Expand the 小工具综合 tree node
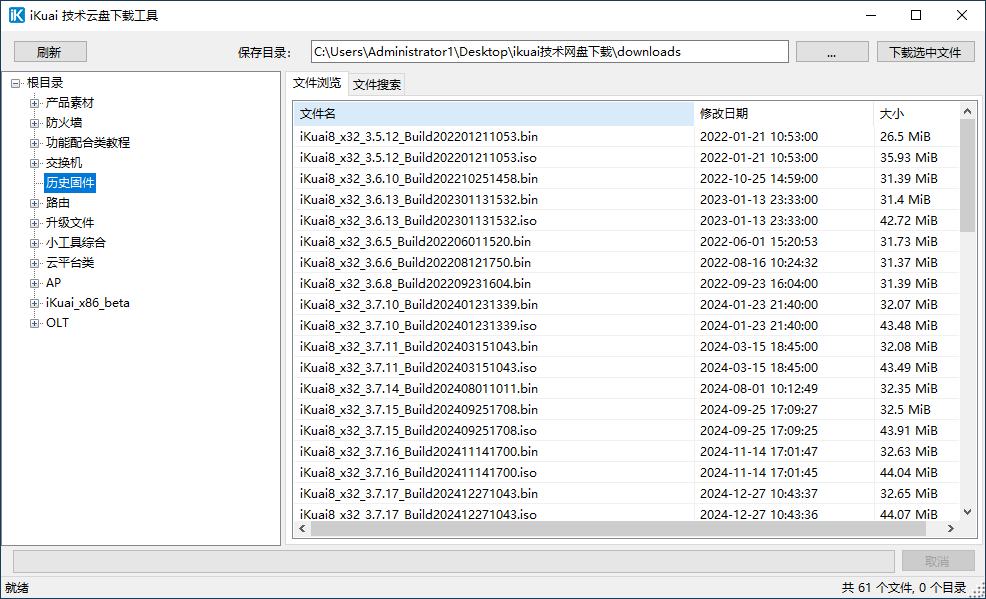Viewport: 986px width, 599px height. [x=35, y=243]
